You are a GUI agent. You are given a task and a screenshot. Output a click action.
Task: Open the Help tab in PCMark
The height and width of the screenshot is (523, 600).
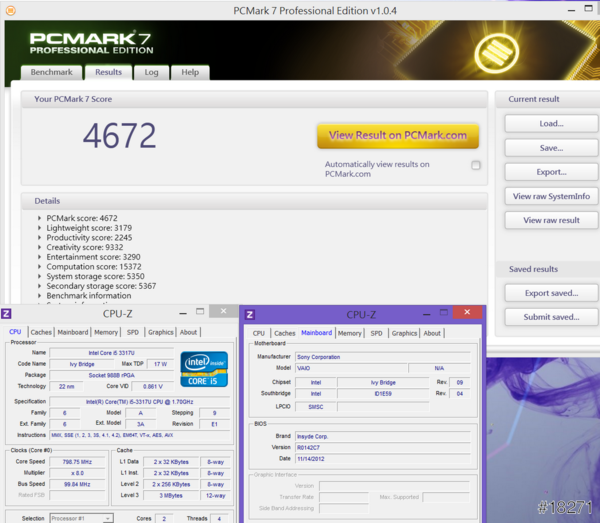pos(189,72)
